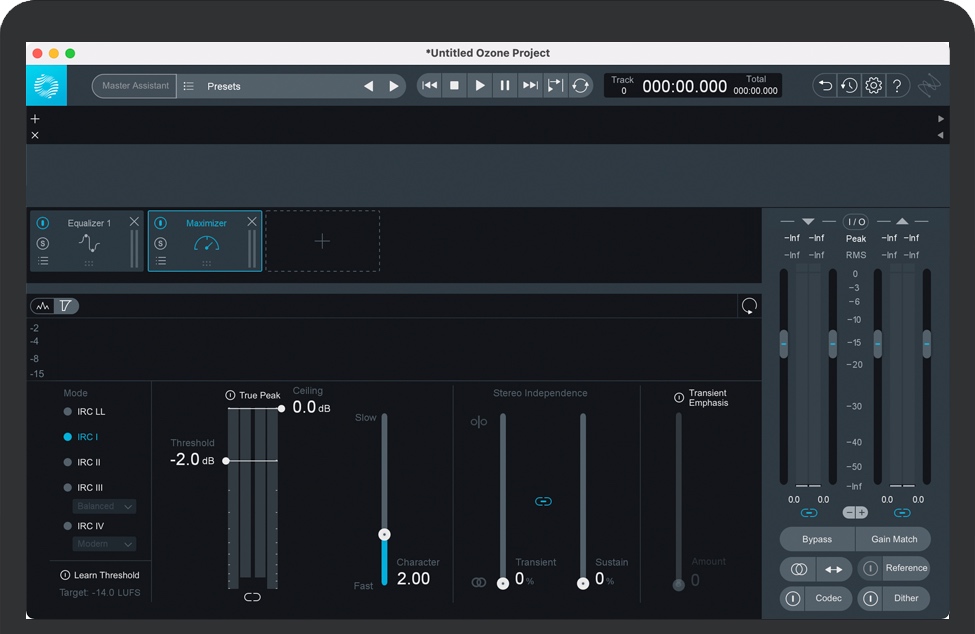Open the Presets browser
Image resolution: width=975 pixels, height=634 pixels.
(x=223, y=87)
